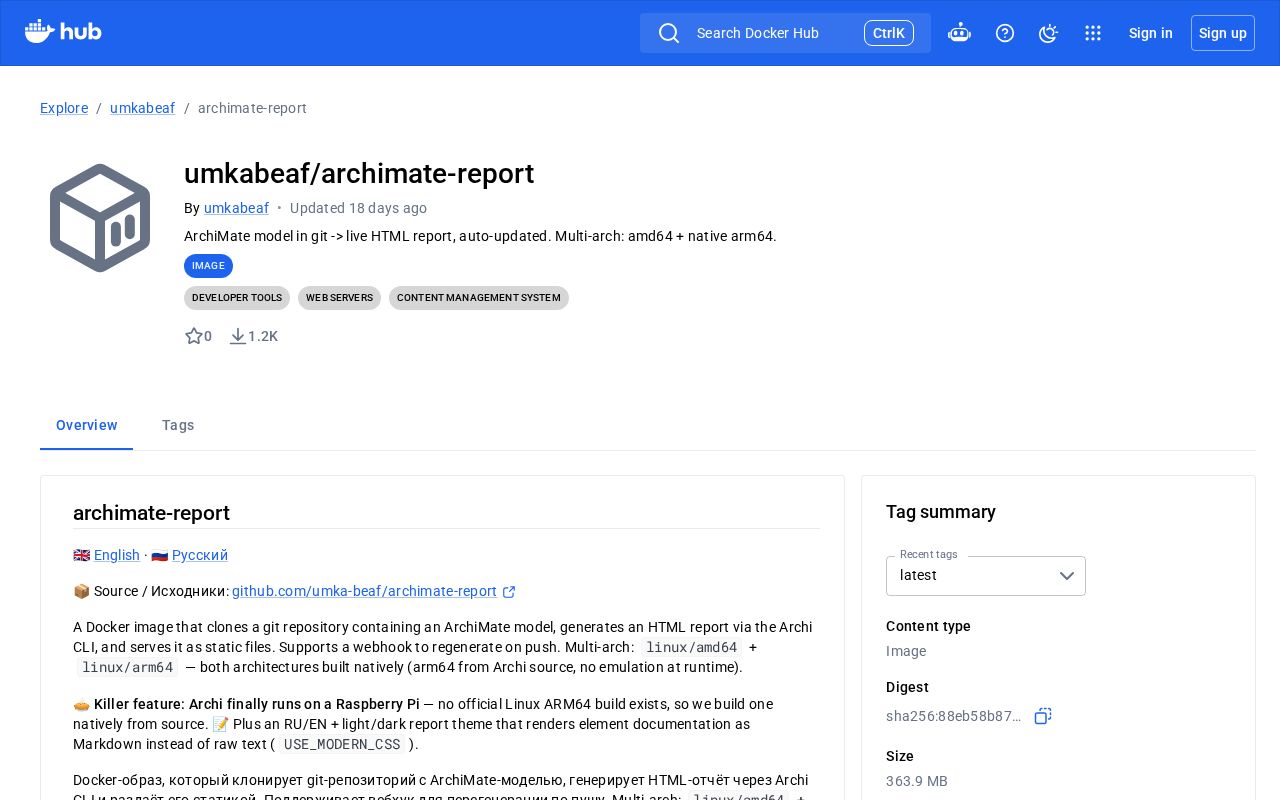The width and height of the screenshot is (1280, 800).
Task: Click the downloads arrow icon beside 1.2K
Action: point(238,336)
